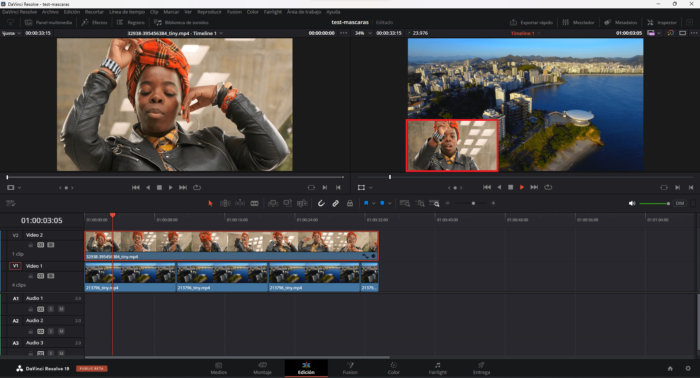The image size is (700, 378).
Task: Toggle the Linked Selection chain icon
Action: coord(335,204)
